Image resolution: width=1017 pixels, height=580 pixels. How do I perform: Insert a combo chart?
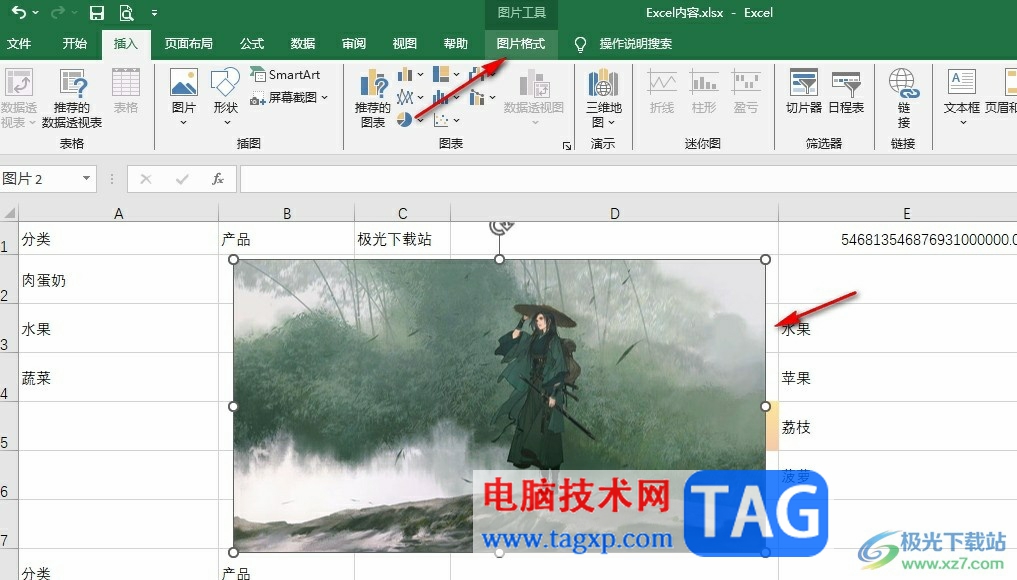point(477,97)
